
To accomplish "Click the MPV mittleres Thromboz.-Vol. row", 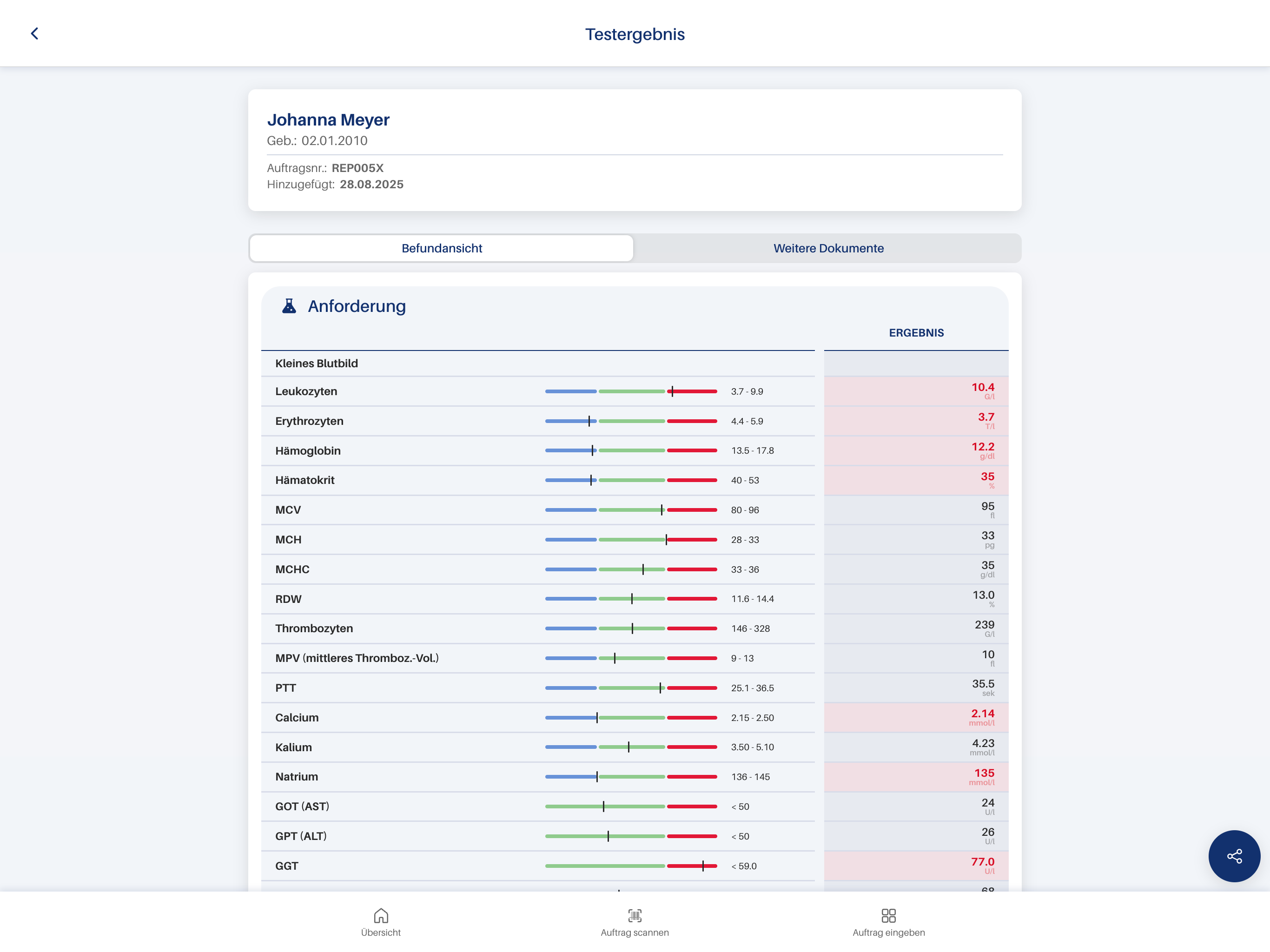I will click(357, 658).
